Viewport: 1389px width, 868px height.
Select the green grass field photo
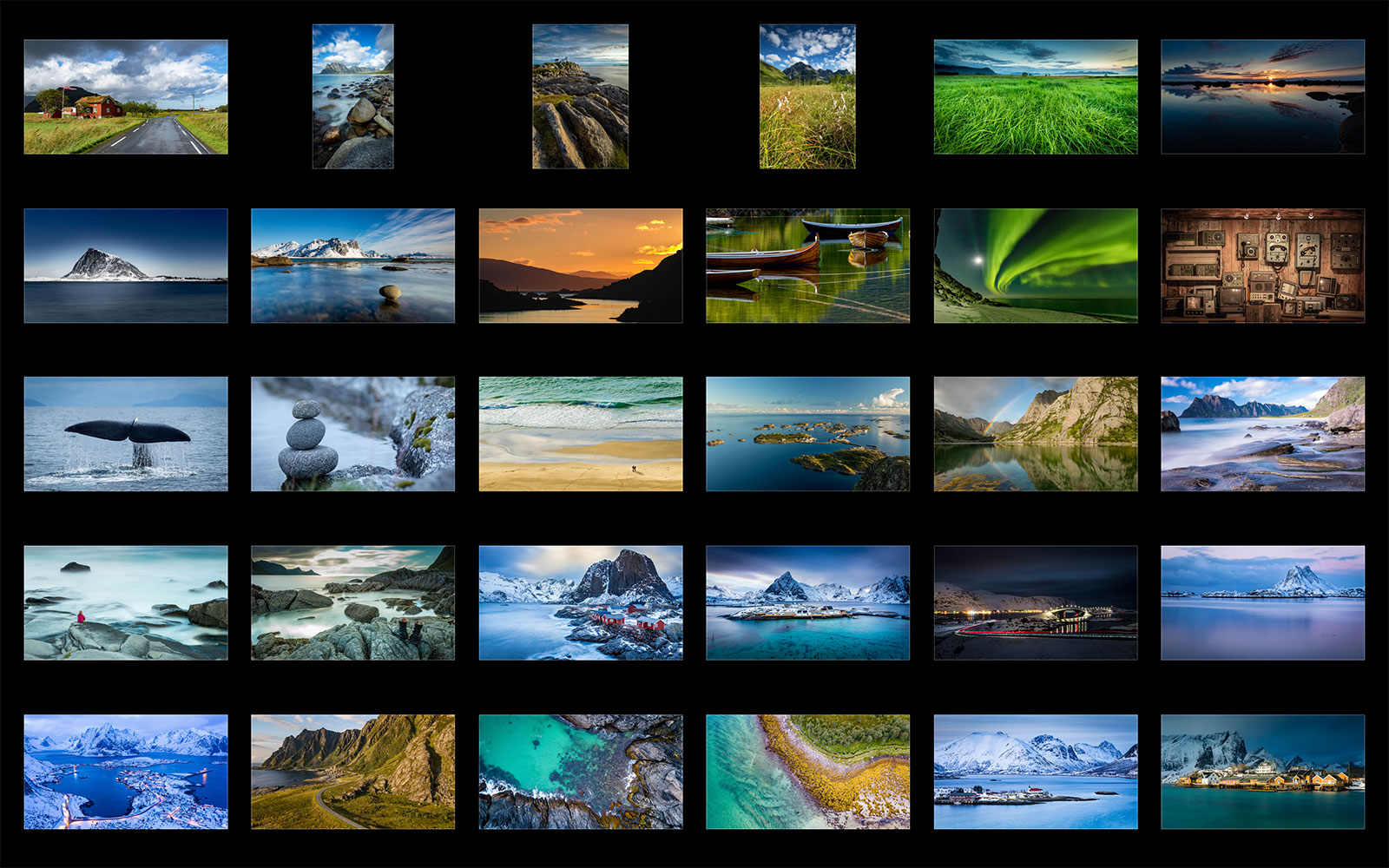pyautogui.click(x=1035, y=96)
